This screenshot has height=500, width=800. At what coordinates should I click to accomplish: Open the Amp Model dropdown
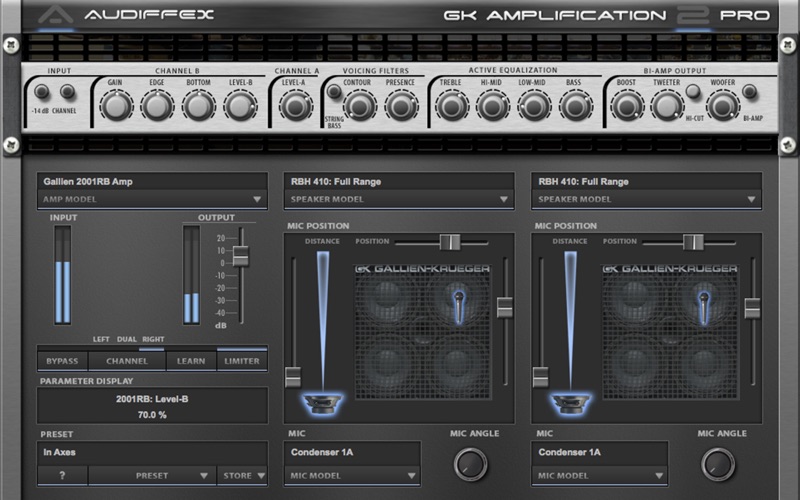tap(152, 199)
